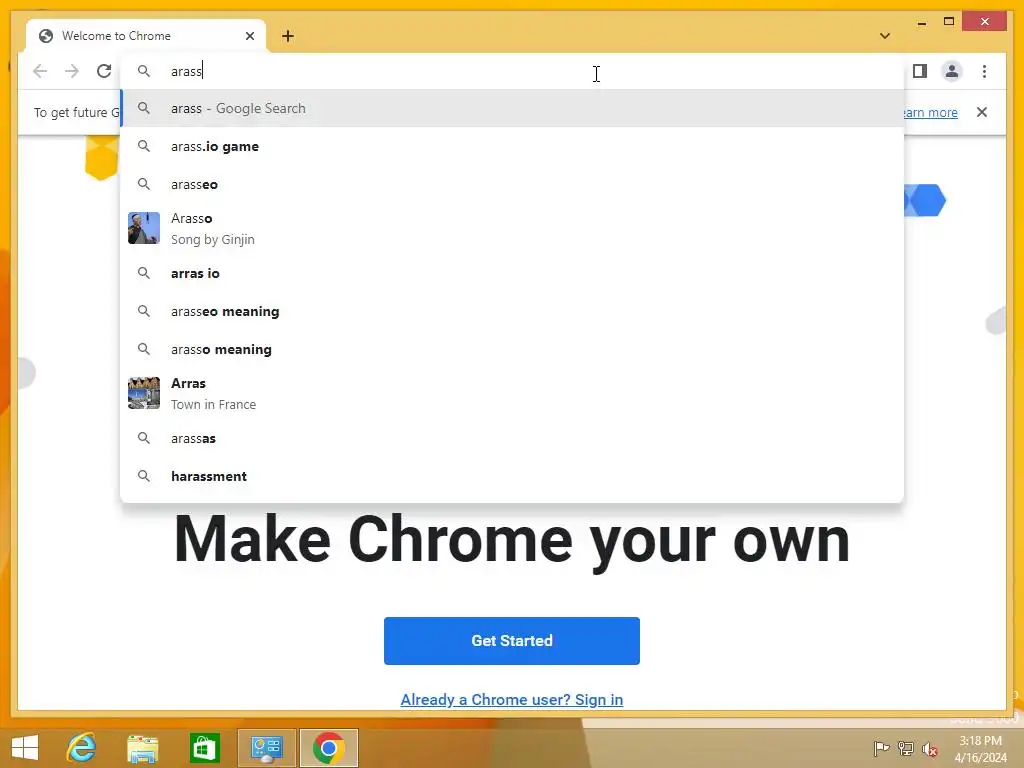The width and height of the screenshot is (1024, 768).
Task: Select the 'arras io' suggestion
Action: click(x=512, y=273)
